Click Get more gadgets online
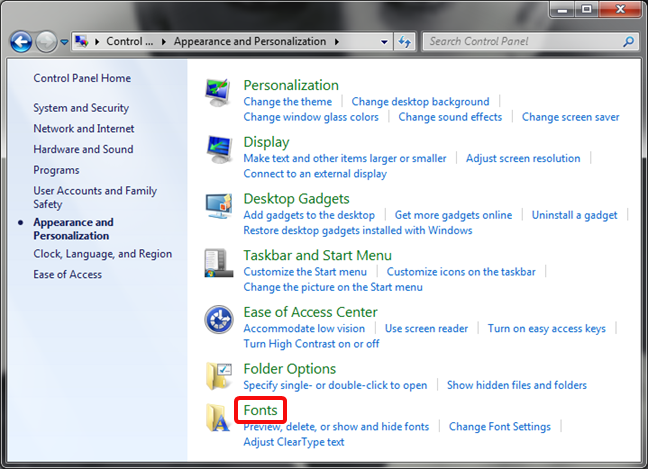 453,215
